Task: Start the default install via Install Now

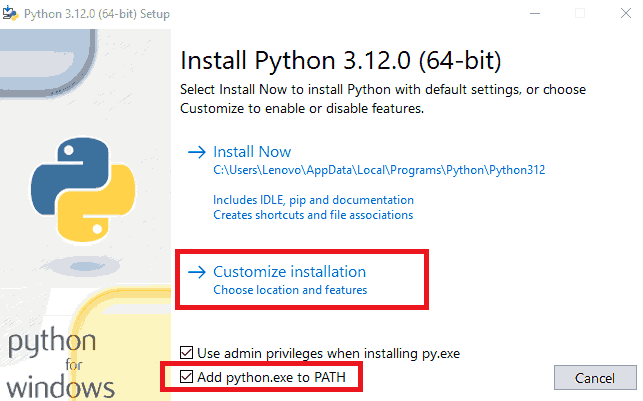Action: [x=252, y=152]
